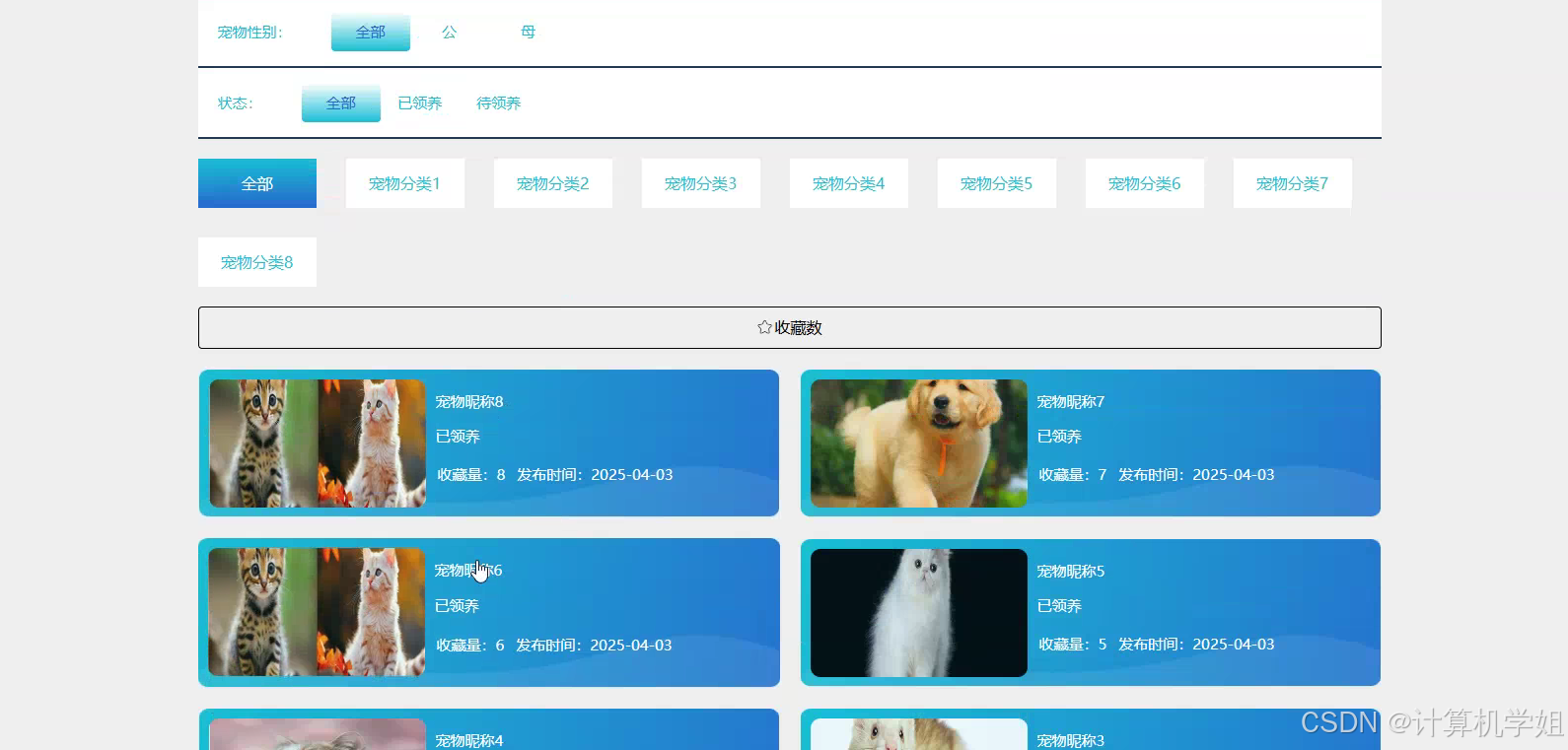Click 收藏量: 7 on 宠物昵称7 card
Screen dimensions: 1568x750
[1073, 475]
